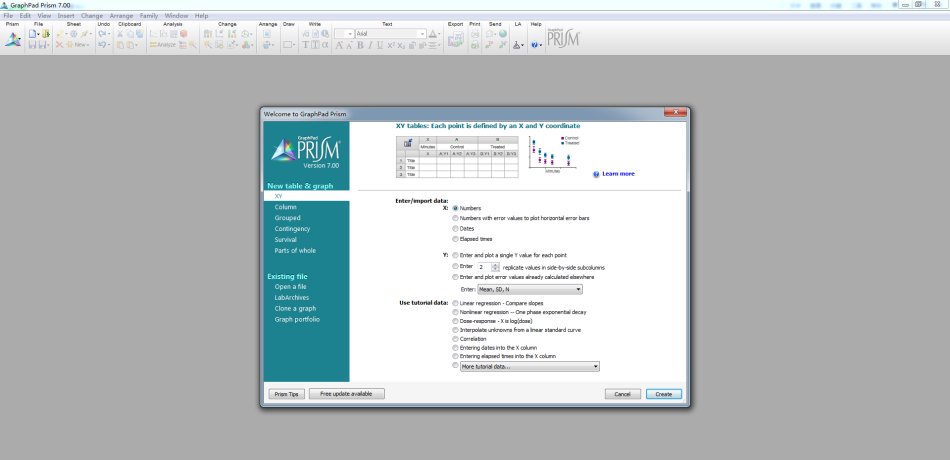Click the Save file icon in toolbar
This screenshot has height=460, width=950.
(32, 45)
